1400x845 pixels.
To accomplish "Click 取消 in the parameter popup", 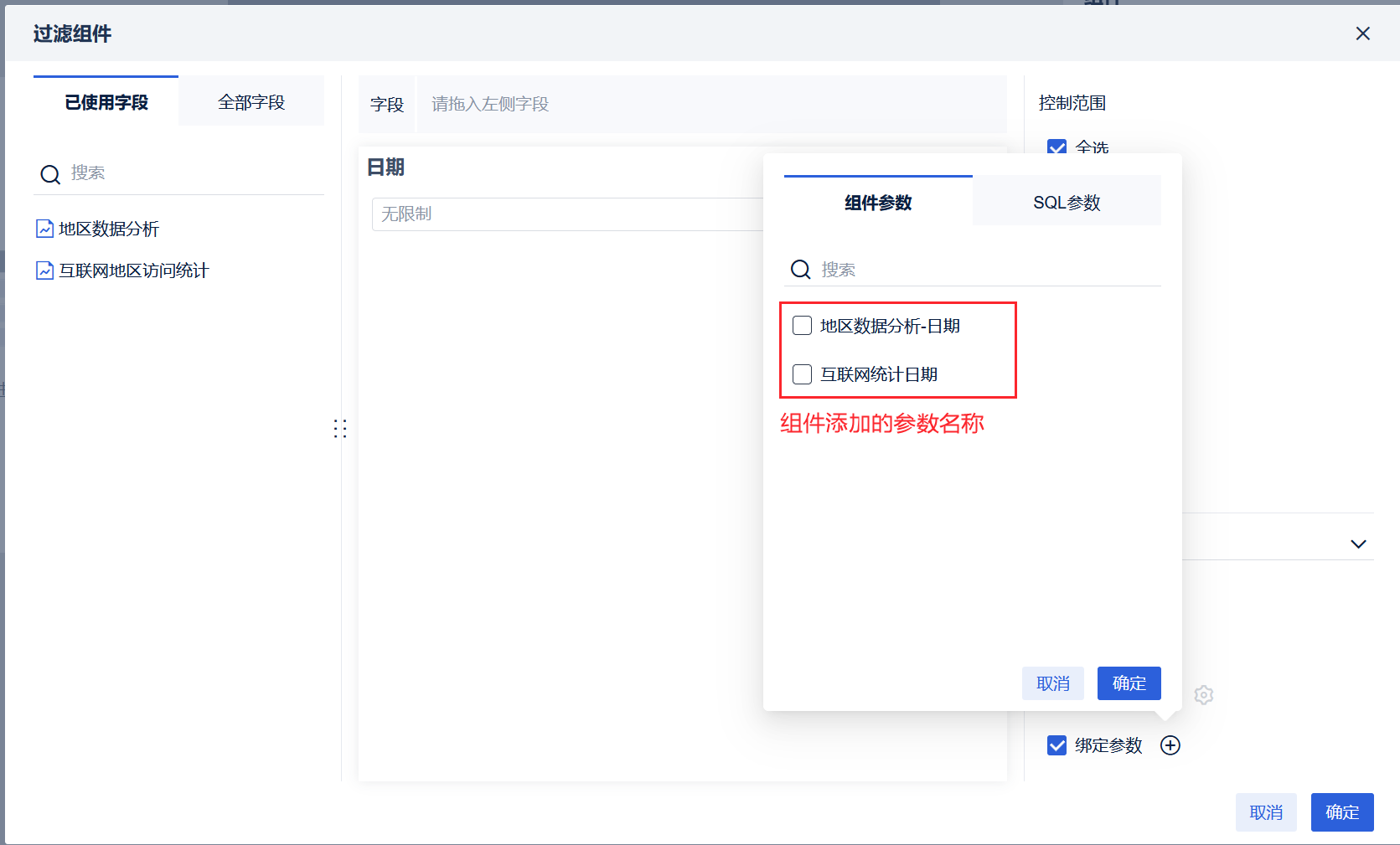I will (1053, 683).
